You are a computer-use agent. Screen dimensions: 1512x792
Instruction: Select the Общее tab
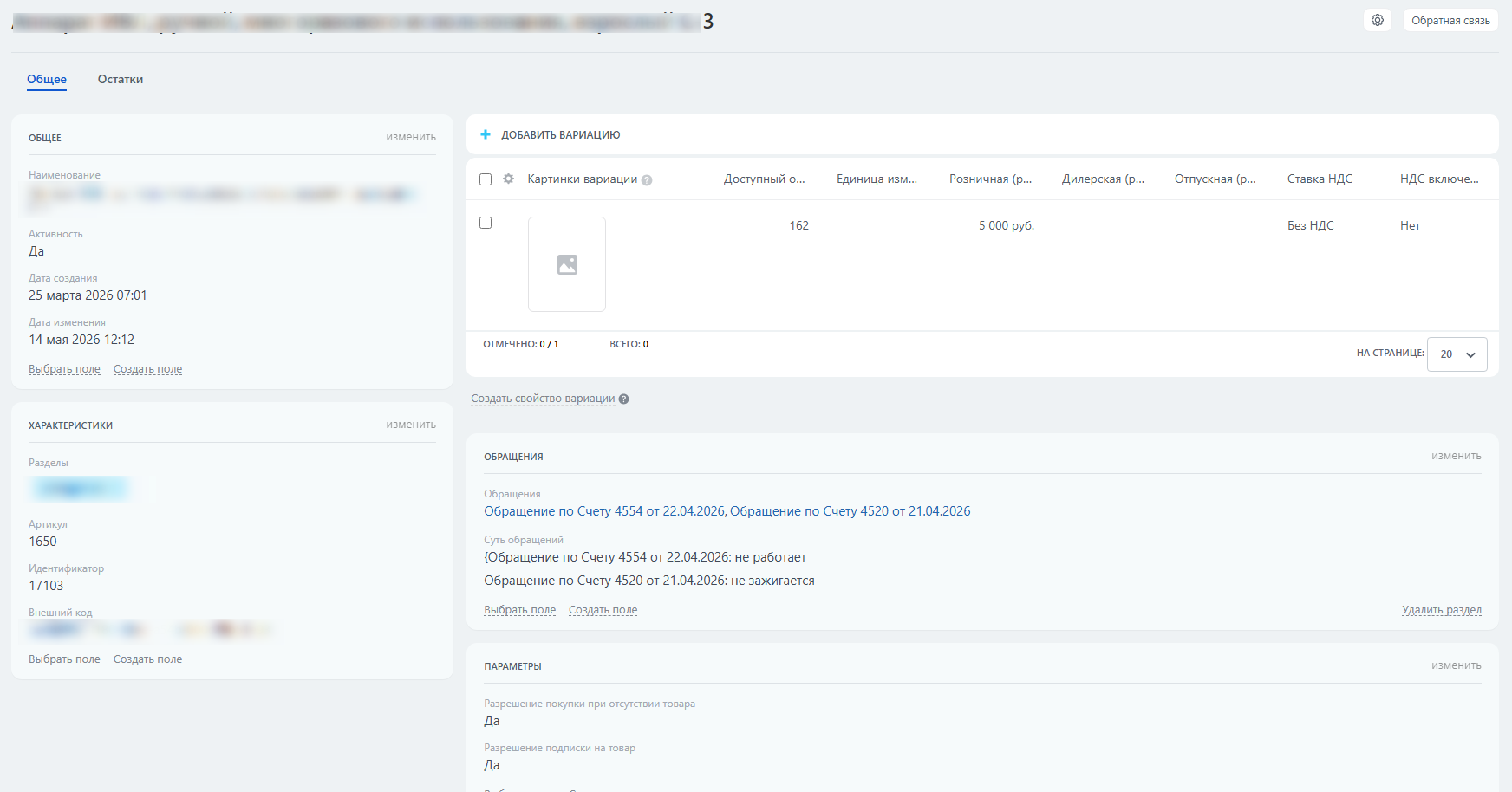(47, 79)
